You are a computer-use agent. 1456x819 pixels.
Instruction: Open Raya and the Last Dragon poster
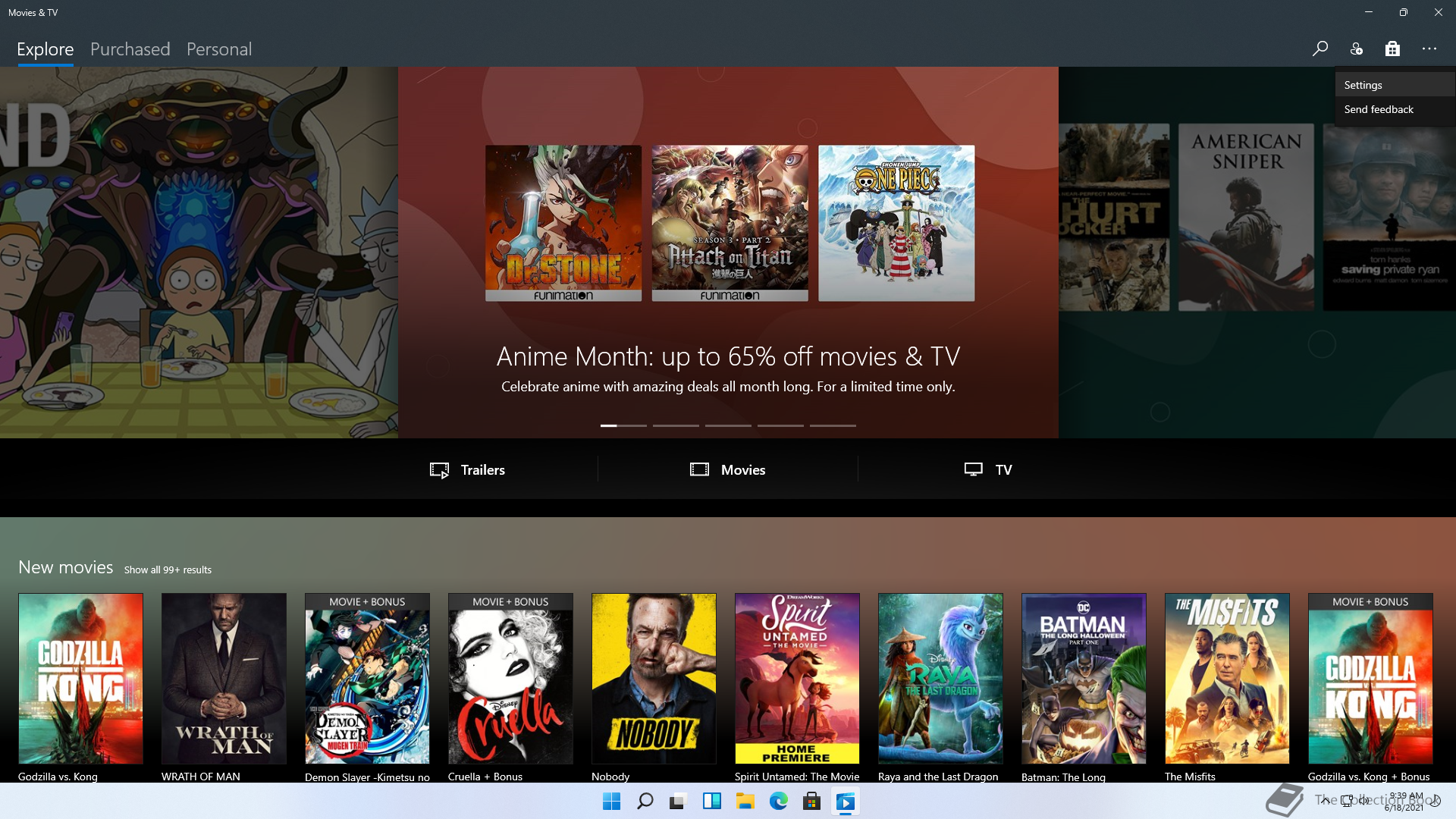coord(940,678)
